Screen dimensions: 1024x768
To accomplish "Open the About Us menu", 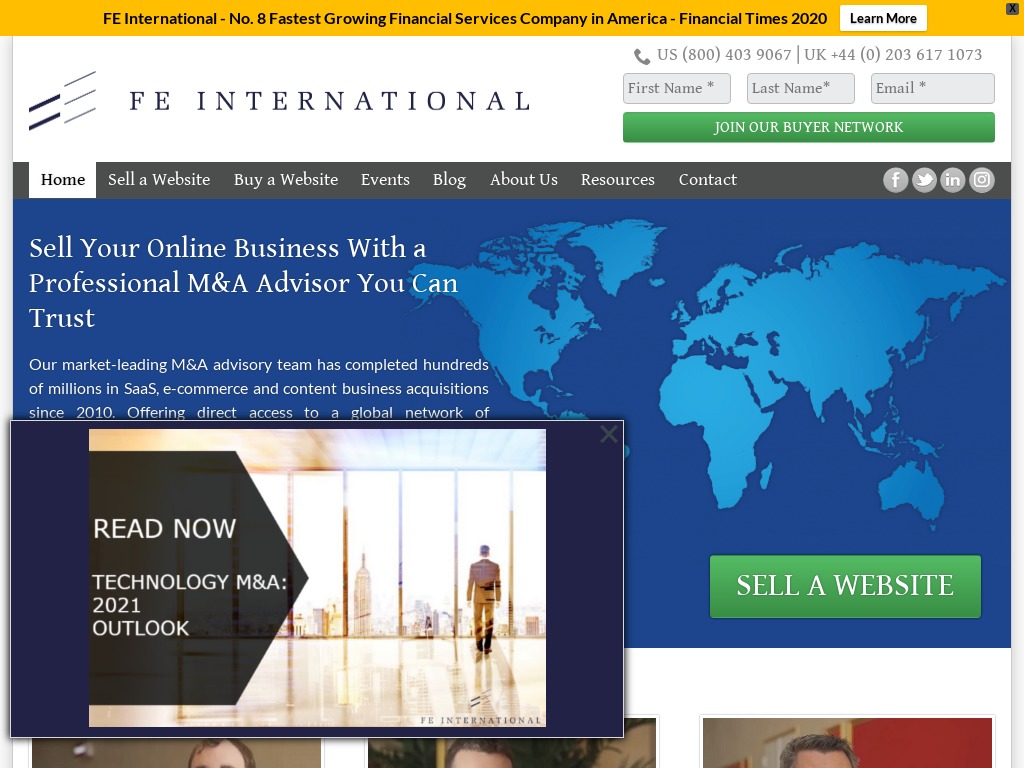I will pos(524,180).
